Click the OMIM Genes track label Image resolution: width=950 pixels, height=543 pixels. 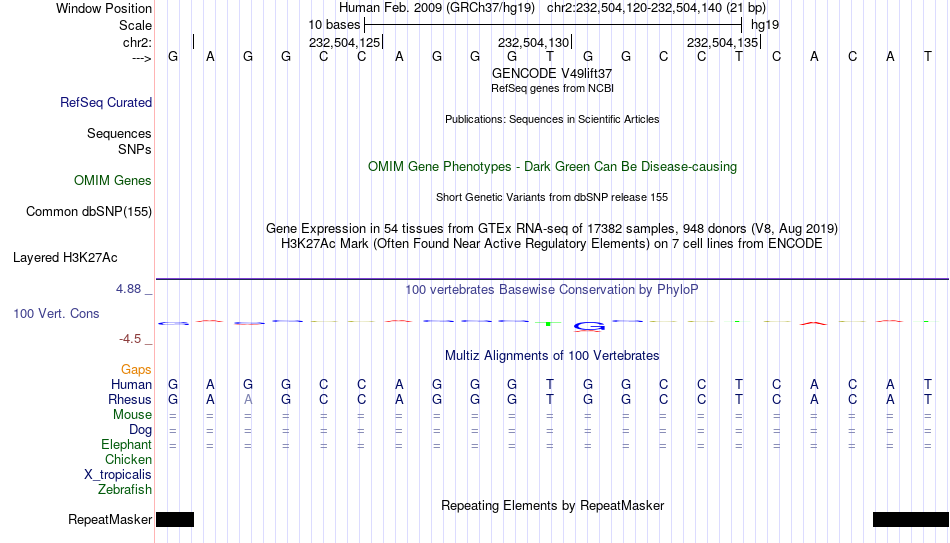tap(113, 181)
